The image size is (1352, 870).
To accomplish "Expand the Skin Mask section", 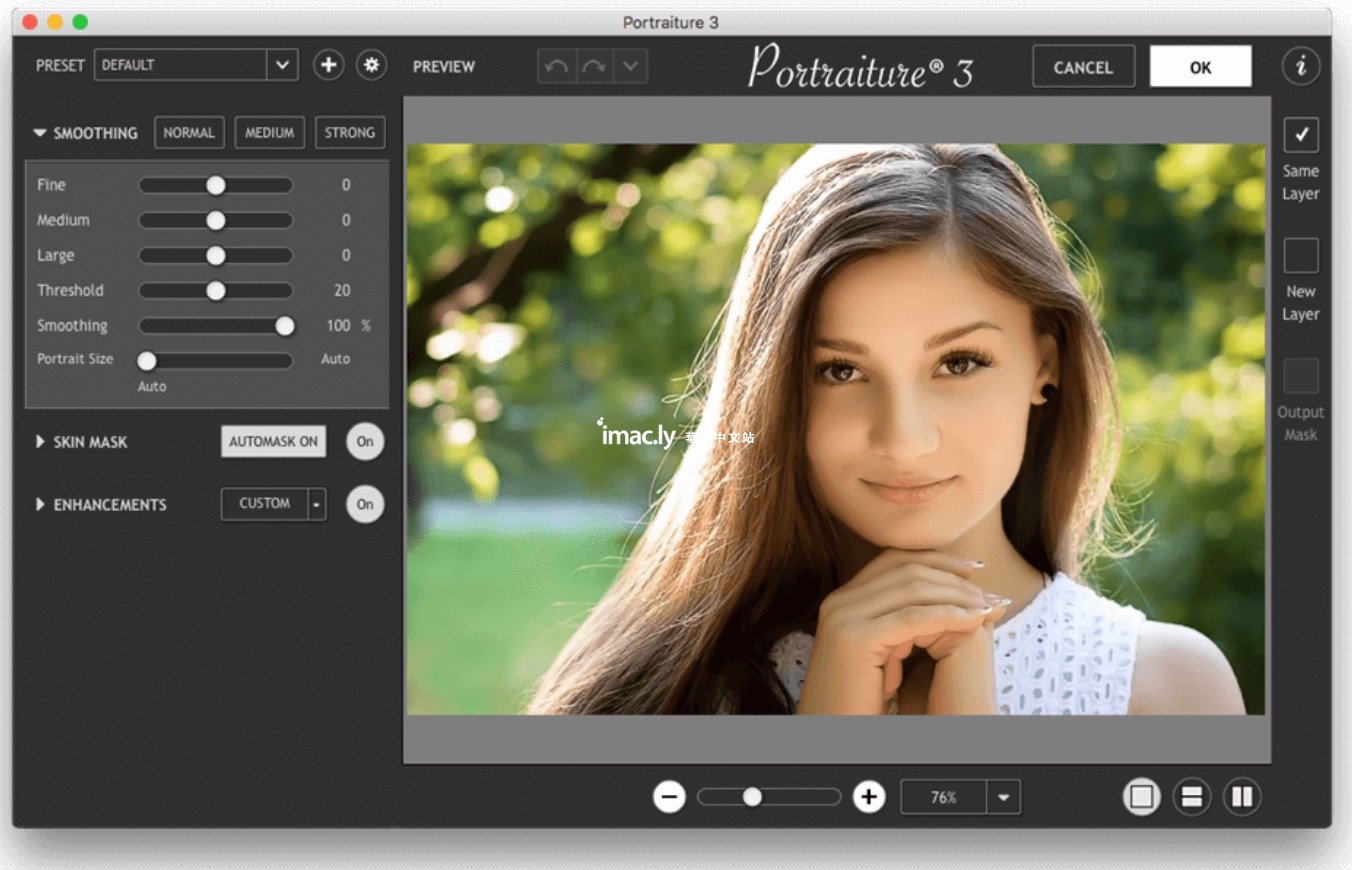I will pos(41,441).
